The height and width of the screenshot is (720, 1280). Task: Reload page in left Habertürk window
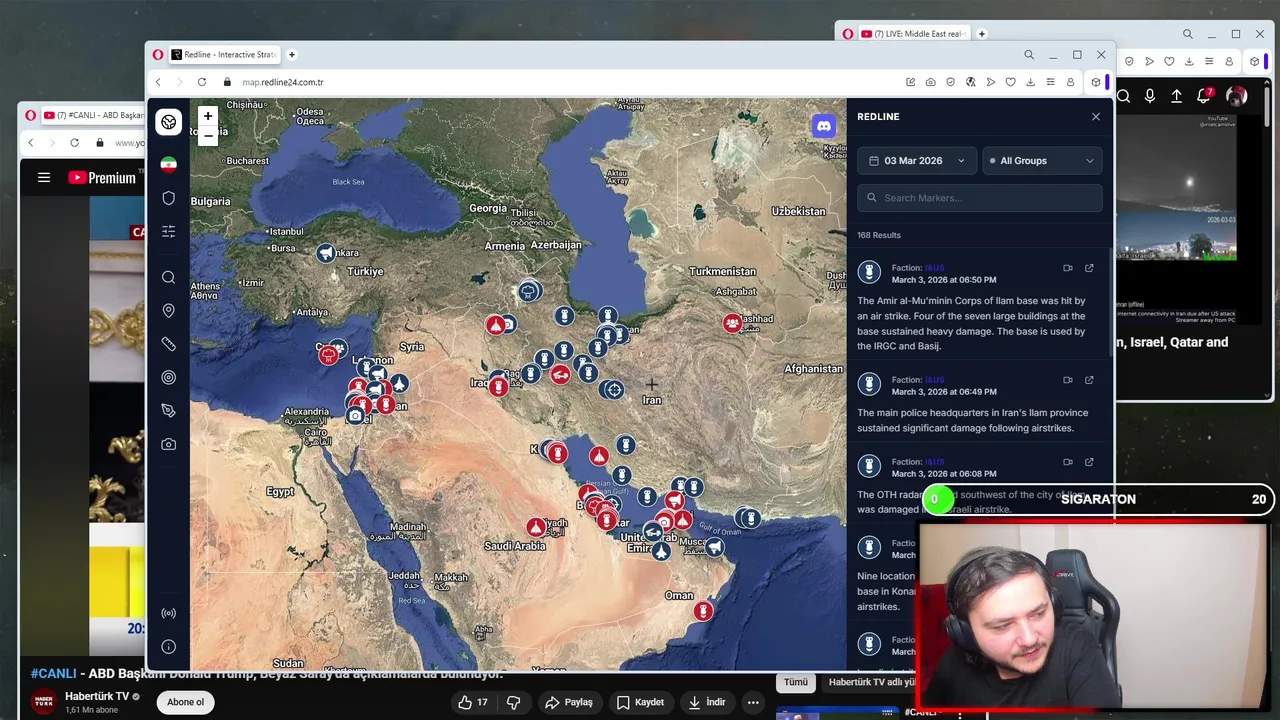[x=74, y=143]
